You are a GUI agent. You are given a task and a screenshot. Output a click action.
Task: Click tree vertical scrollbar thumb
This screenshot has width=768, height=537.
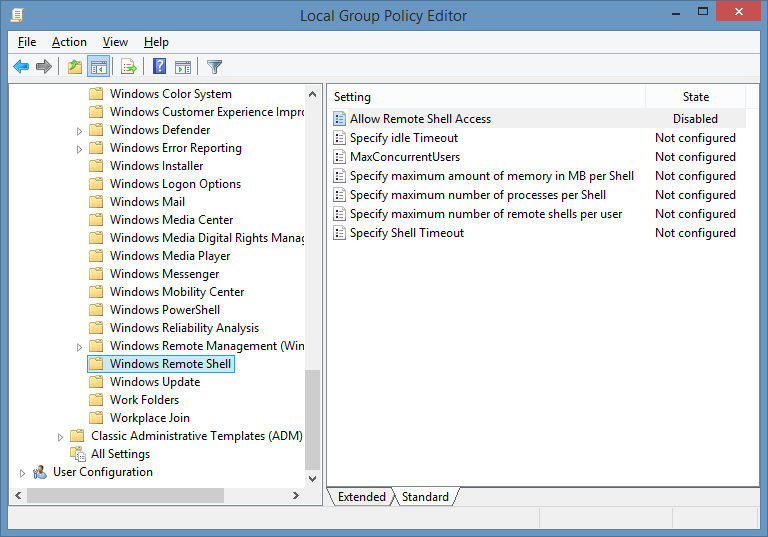click(x=312, y=419)
